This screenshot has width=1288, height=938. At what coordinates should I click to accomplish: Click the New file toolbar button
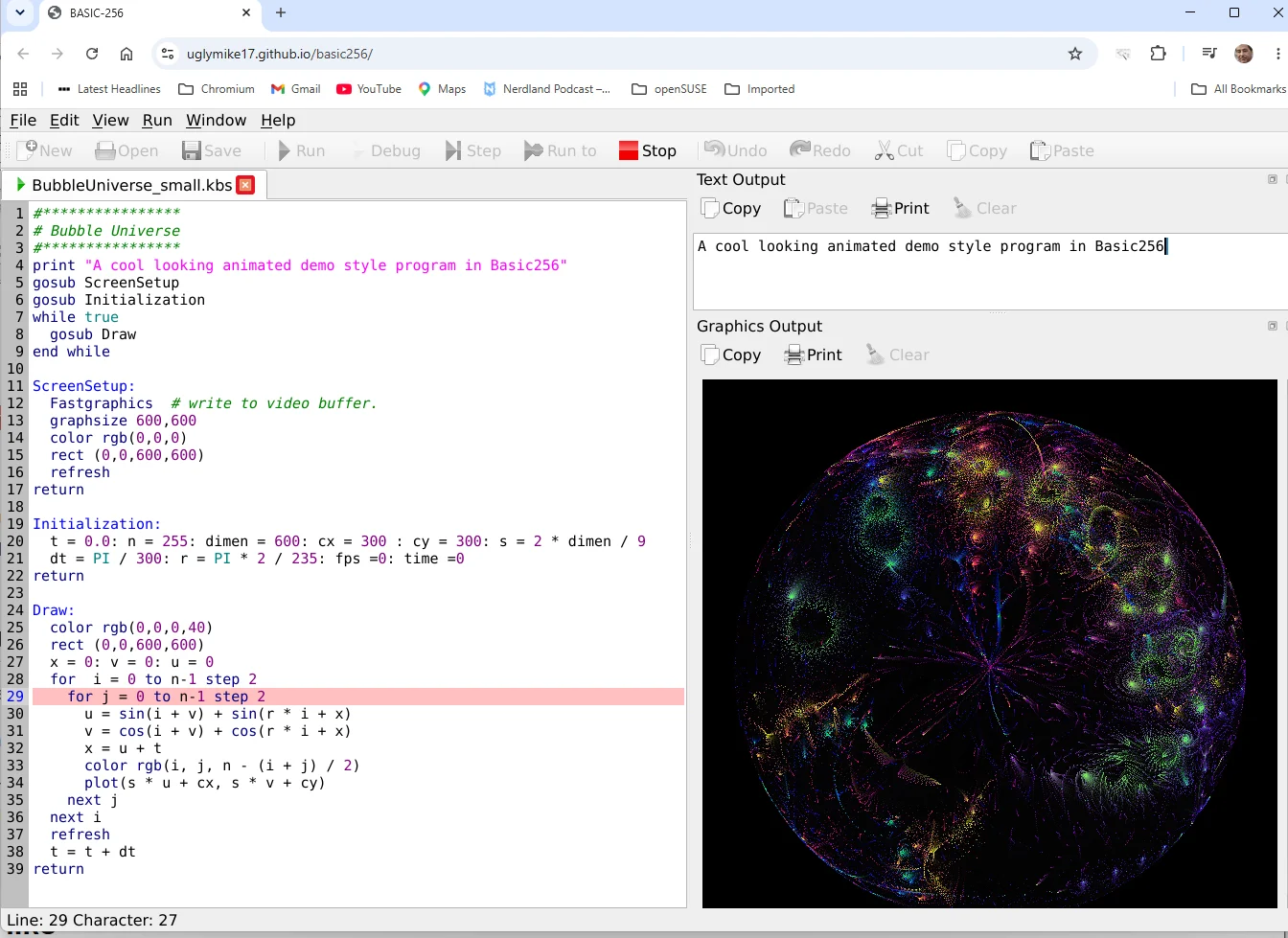click(x=45, y=150)
